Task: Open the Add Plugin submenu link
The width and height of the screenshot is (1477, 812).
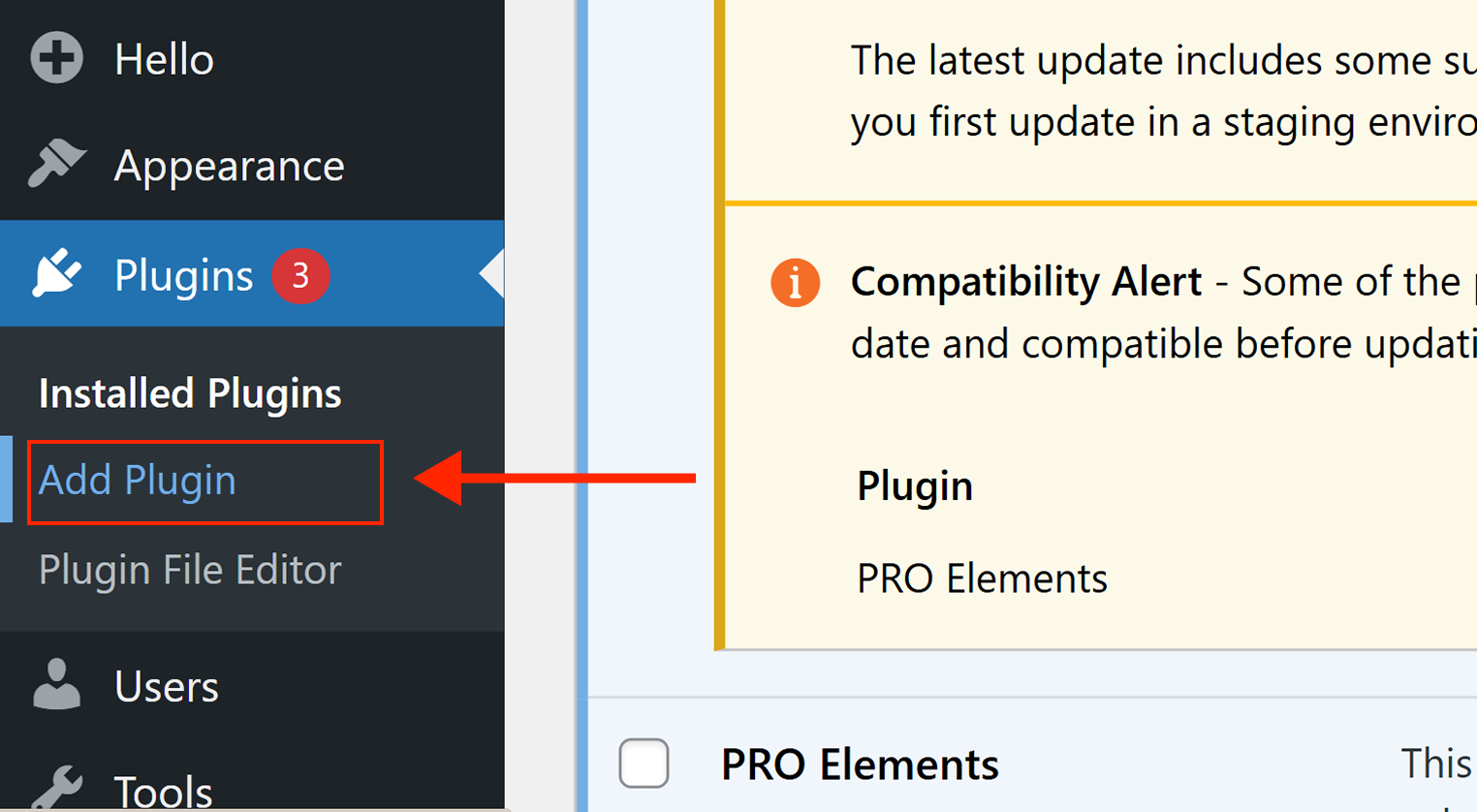Action: (x=138, y=480)
